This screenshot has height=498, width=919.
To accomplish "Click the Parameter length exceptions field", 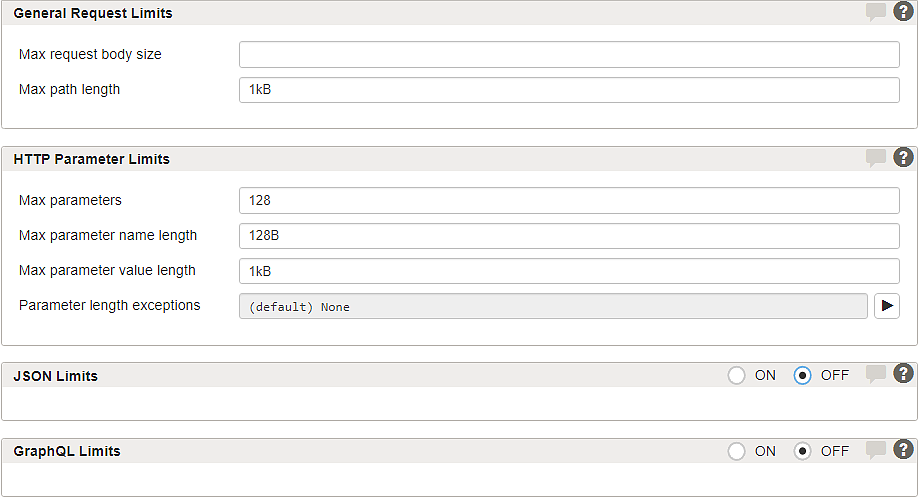I will click(x=553, y=306).
